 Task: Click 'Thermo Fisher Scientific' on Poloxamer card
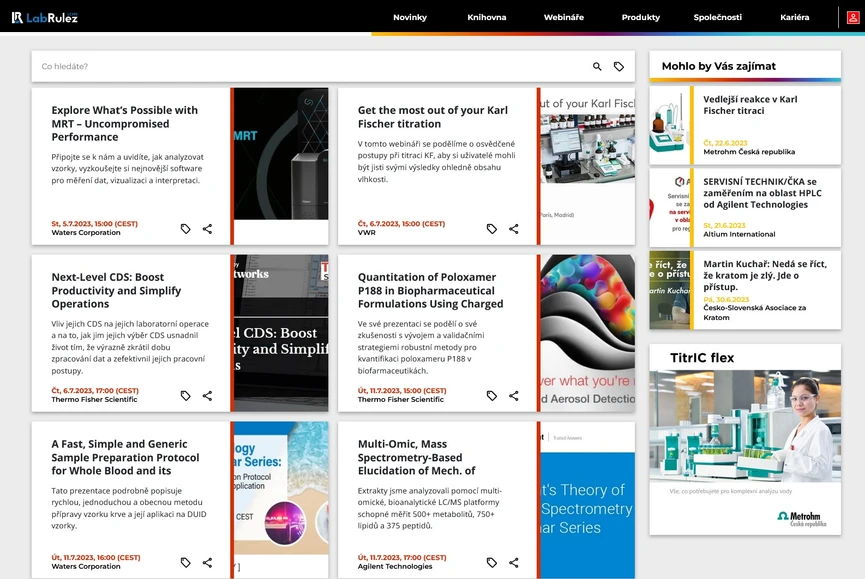coord(401,399)
